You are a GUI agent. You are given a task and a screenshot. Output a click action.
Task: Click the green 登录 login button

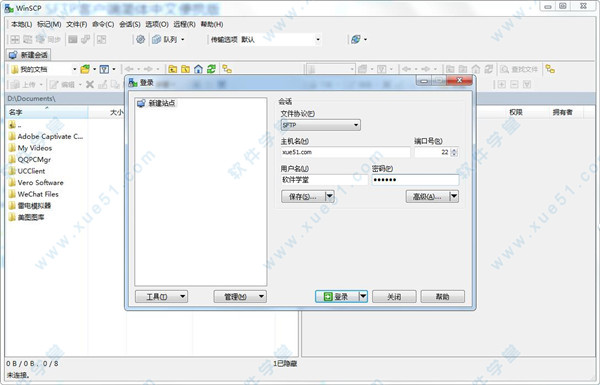[x=337, y=297]
